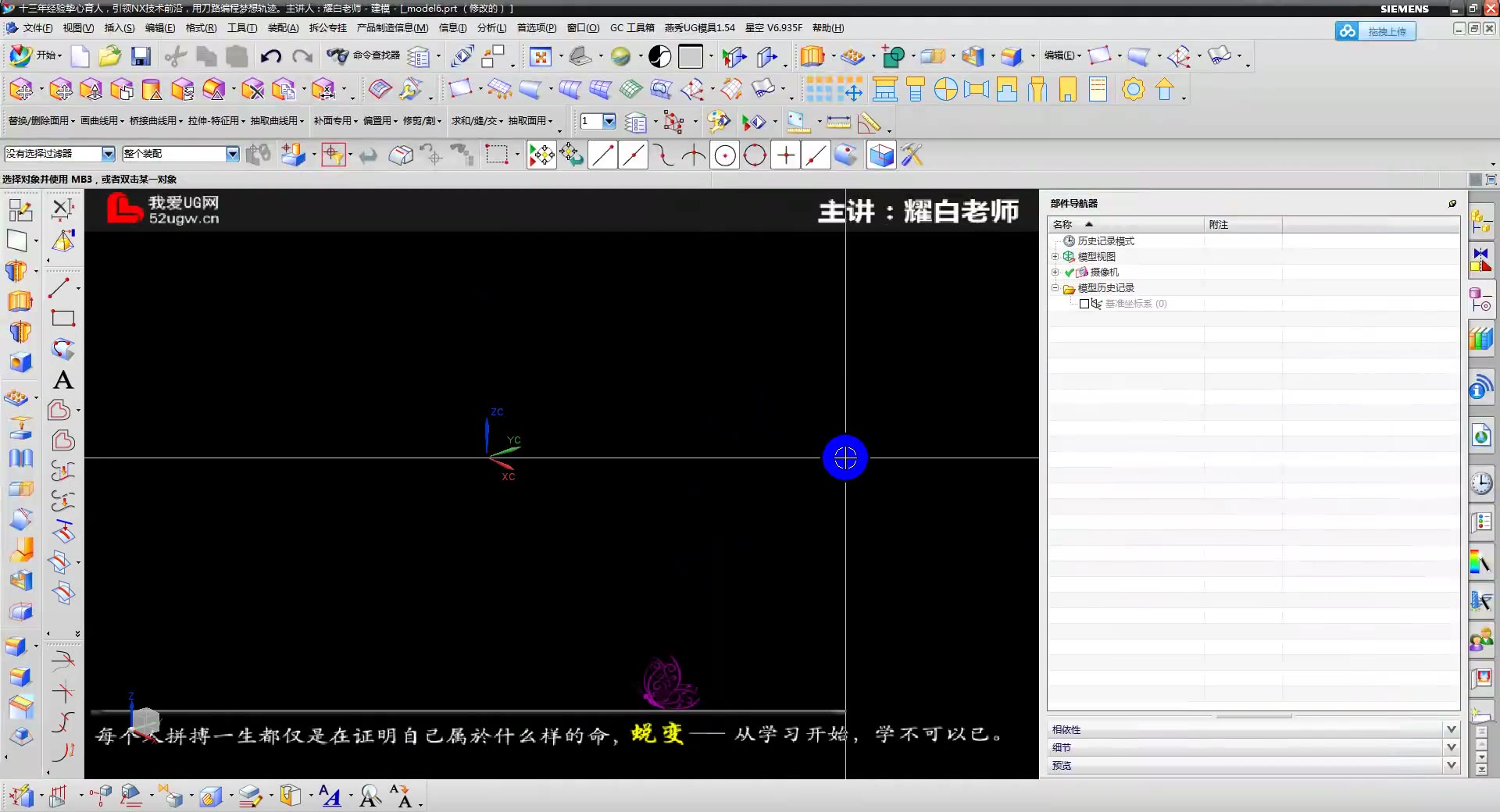Click the green check beside 摄像机
Screen dimensions: 1500x812
(x=1070, y=272)
